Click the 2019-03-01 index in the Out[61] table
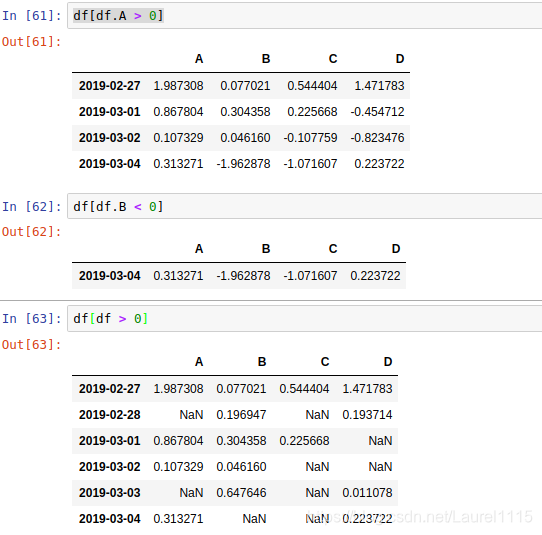 coord(110,112)
